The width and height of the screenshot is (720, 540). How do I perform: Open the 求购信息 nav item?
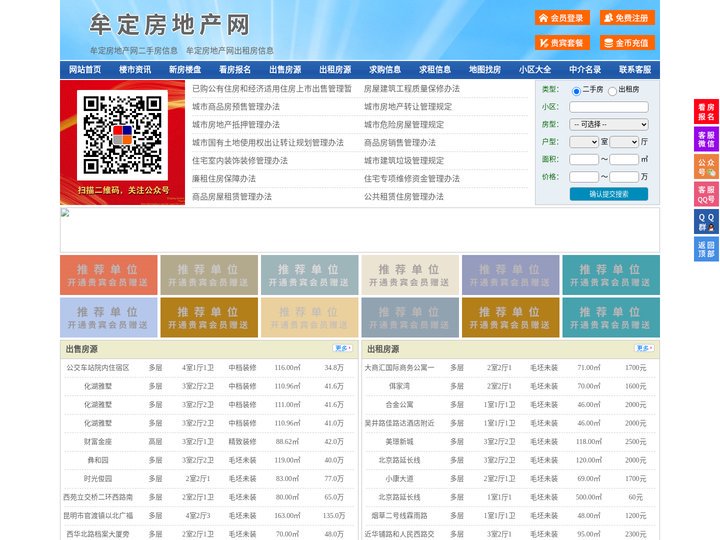pos(385,70)
